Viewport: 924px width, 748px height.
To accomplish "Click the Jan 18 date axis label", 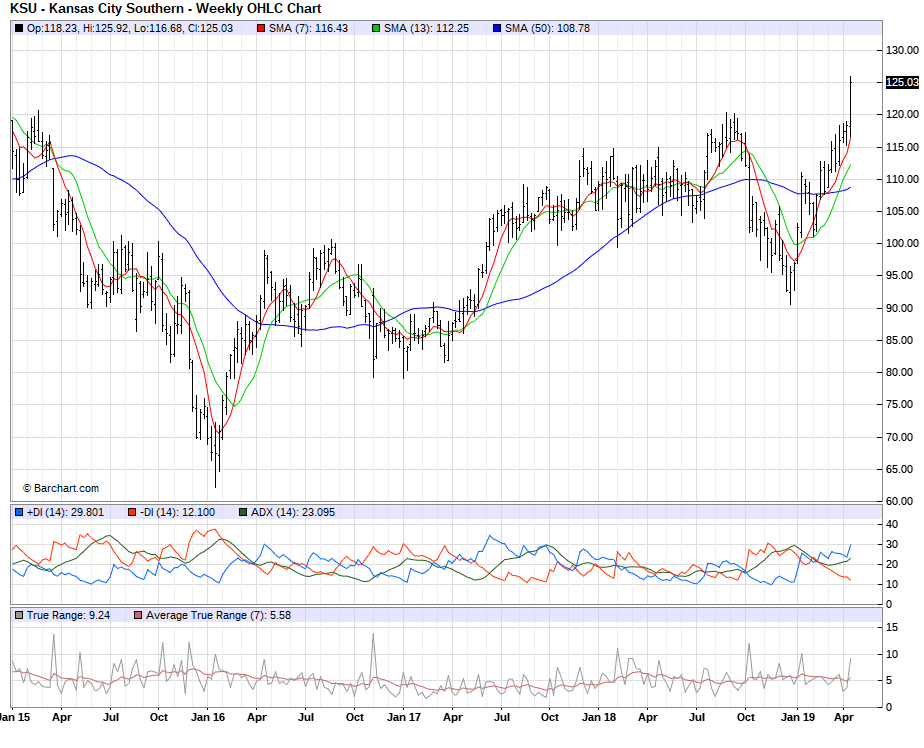I will coord(599,717).
